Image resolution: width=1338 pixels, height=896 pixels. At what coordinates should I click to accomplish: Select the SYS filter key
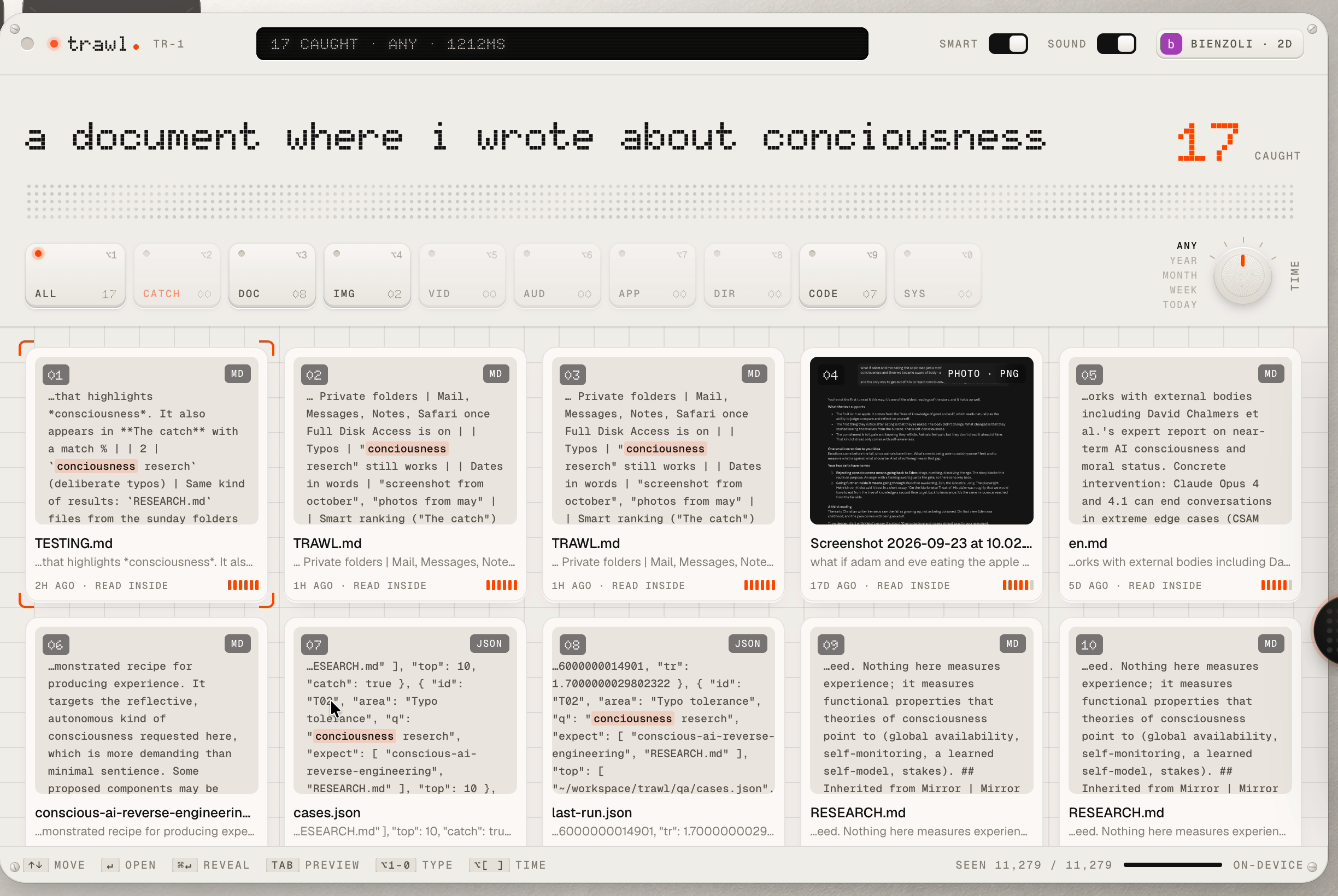(x=937, y=275)
